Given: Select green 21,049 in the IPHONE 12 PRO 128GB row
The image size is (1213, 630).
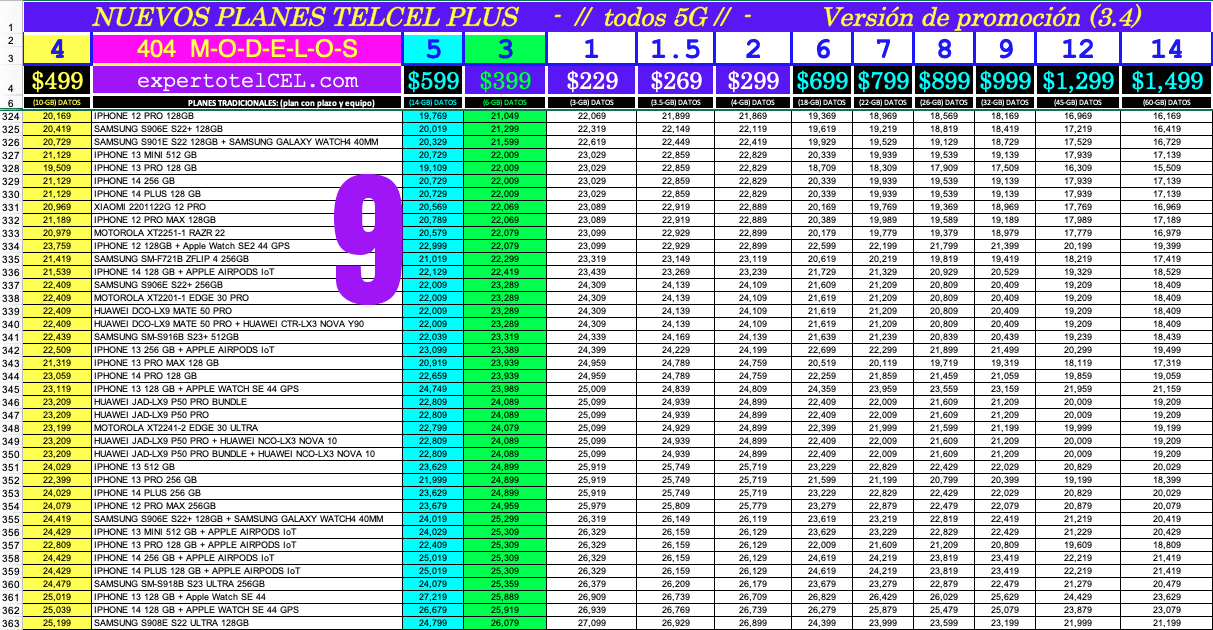Looking at the screenshot, I should pyautogui.click(x=506, y=116).
